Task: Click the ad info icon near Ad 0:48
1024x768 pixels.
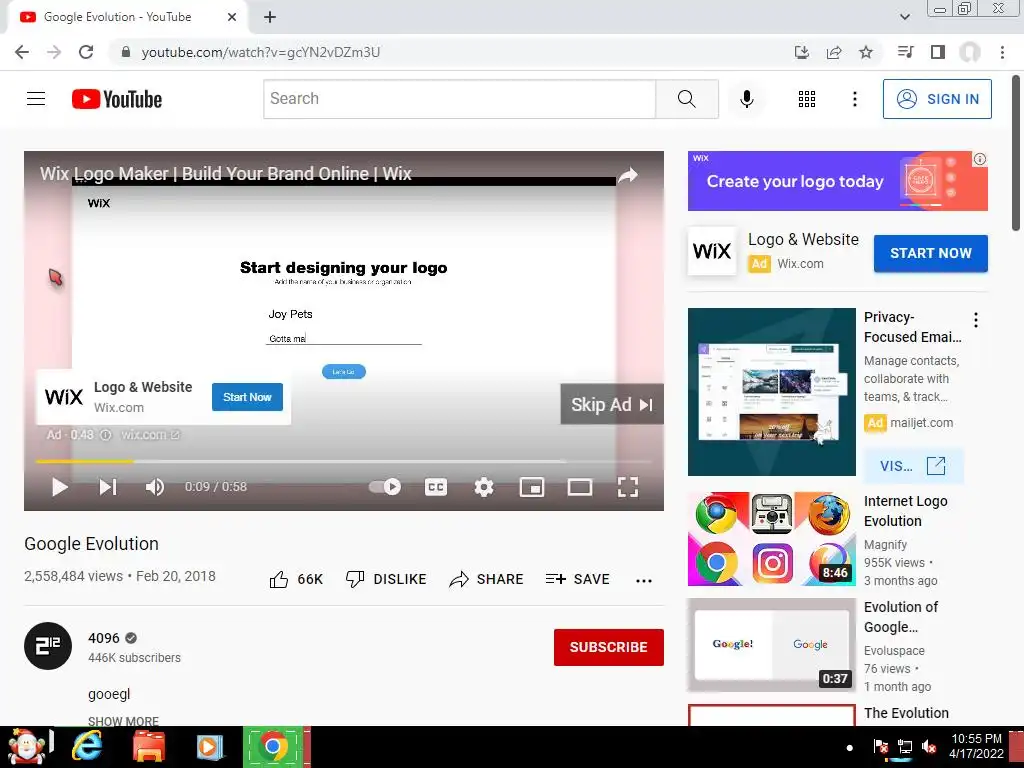Action: tap(106, 435)
